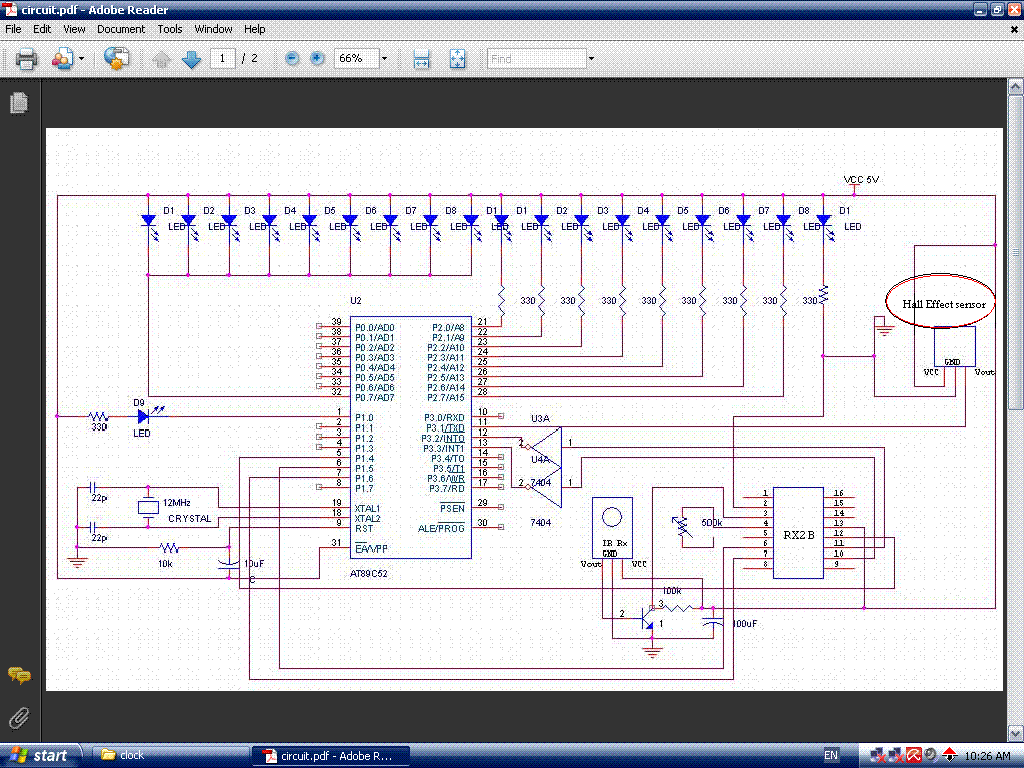Open the Edit menu
1024x768 pixels.
point(42,29)
